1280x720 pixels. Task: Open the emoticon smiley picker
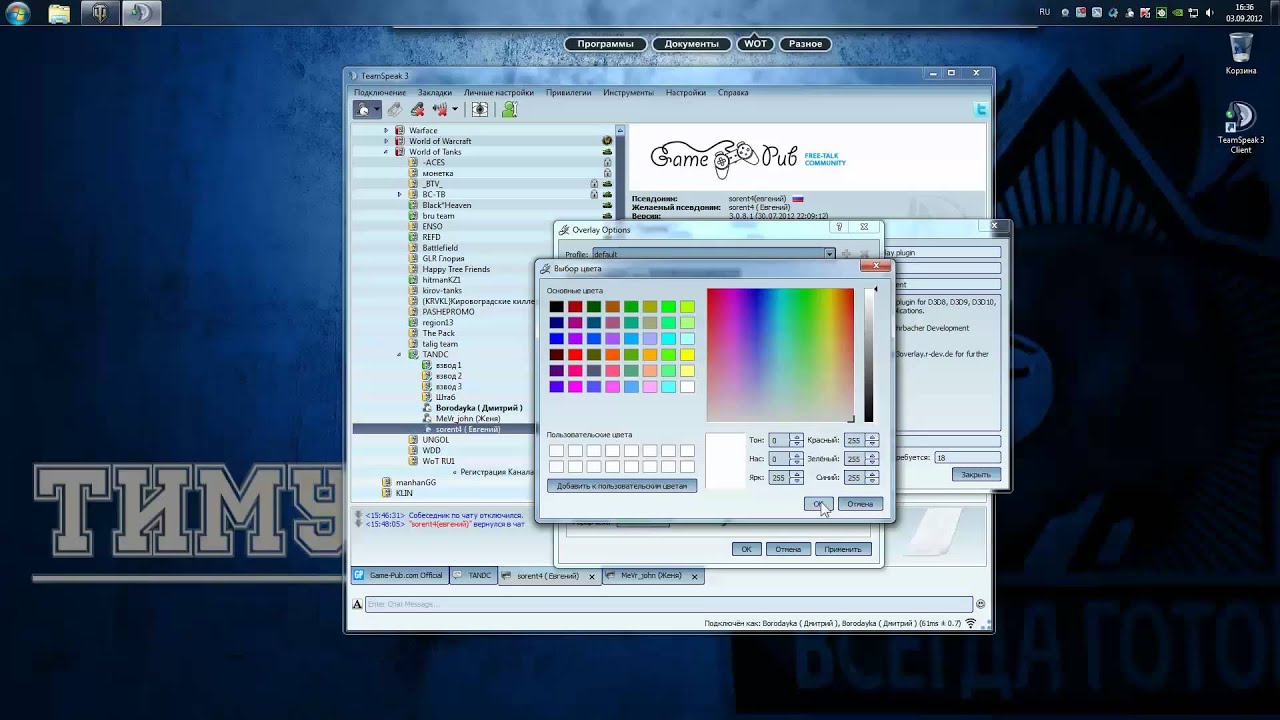click(980, 604)
